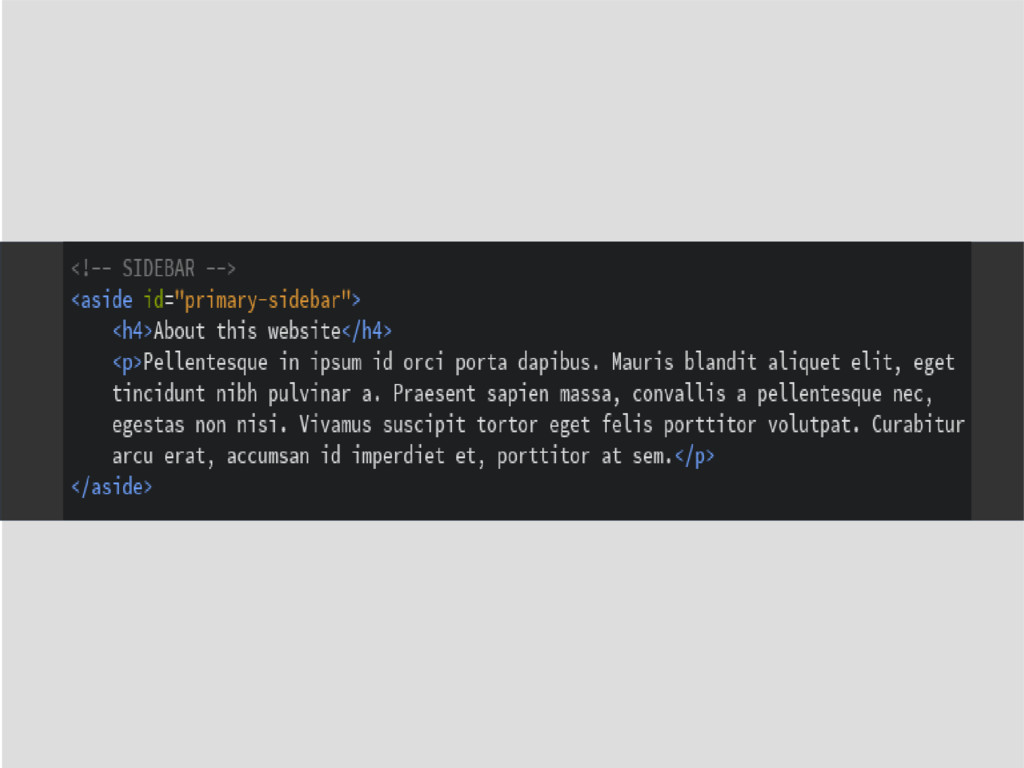Screen dimensions: 1024x768
Task: Click the closing aside tag
Action: [112, 487]
